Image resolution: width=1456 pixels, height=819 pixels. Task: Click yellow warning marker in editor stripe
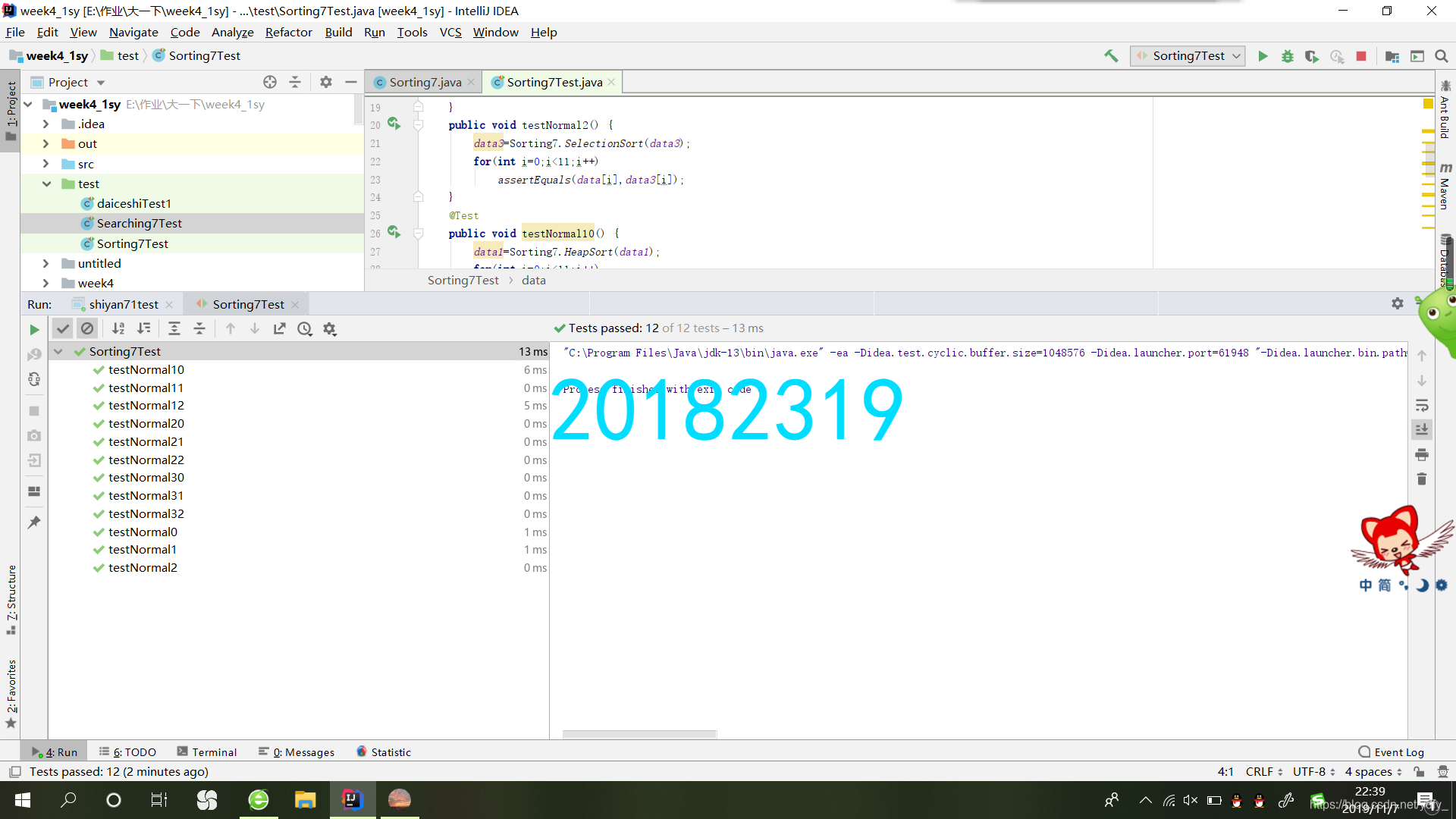point(1428,103)
